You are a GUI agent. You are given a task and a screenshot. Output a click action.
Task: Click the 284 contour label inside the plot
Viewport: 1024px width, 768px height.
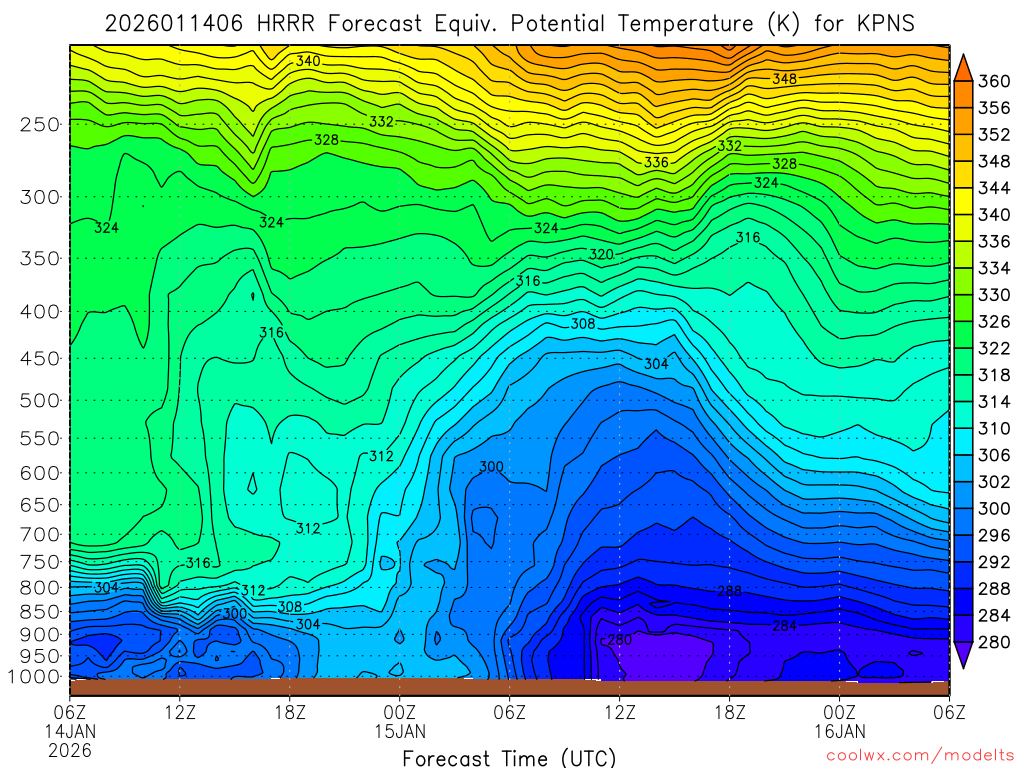(x=784, y=626)
